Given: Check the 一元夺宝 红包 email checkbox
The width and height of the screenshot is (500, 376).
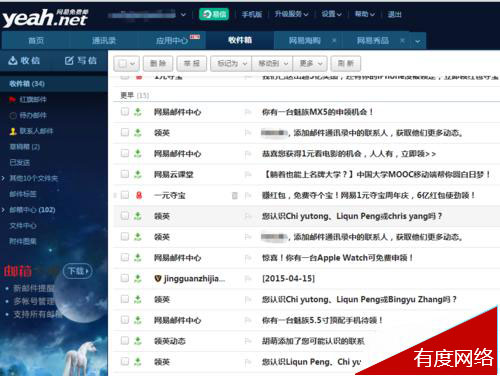Looking at the screenshot, I should tap(125, 195).
